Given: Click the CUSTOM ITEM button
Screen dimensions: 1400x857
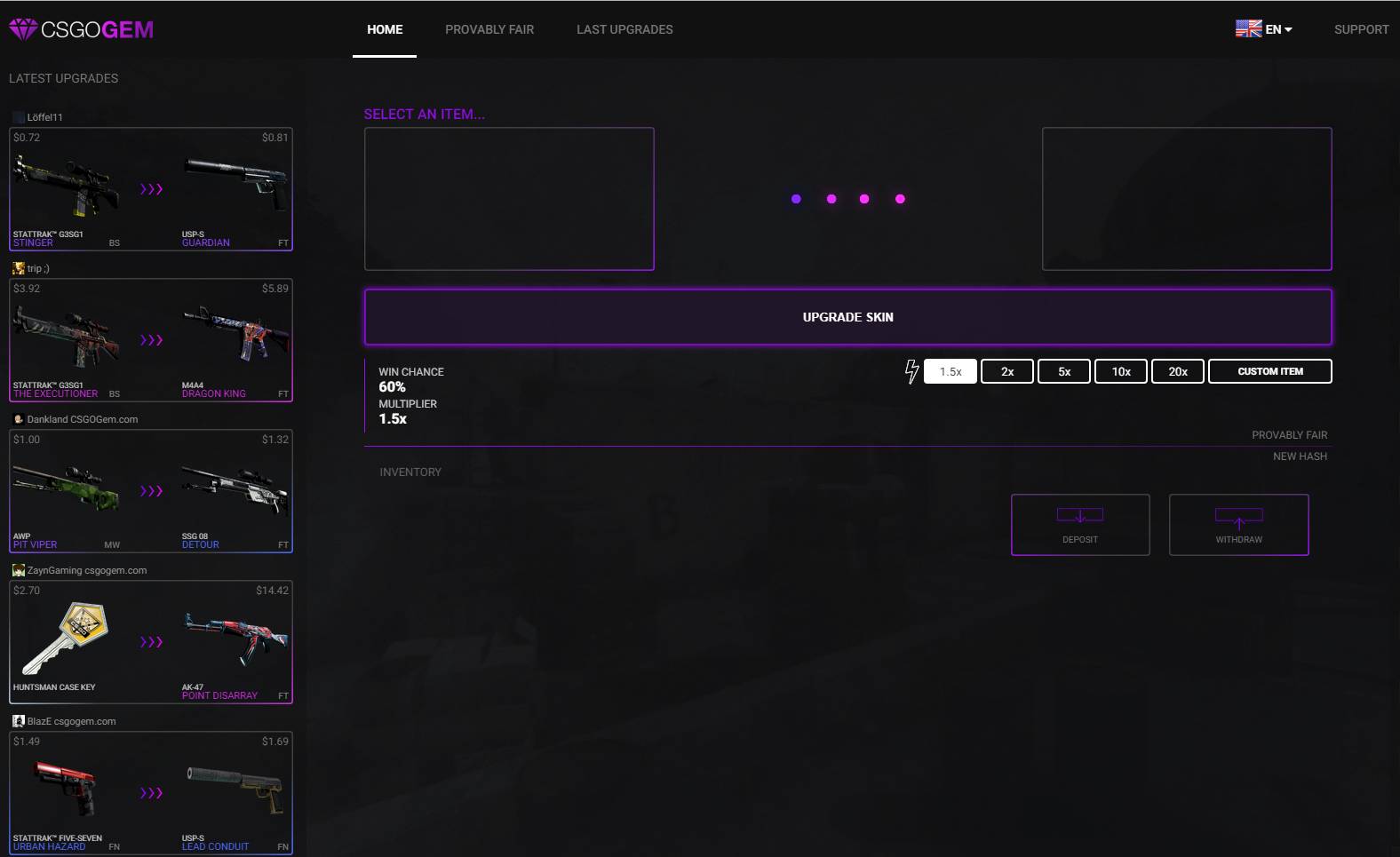Looking at the screenshot, I should (x=1270, y=371).
